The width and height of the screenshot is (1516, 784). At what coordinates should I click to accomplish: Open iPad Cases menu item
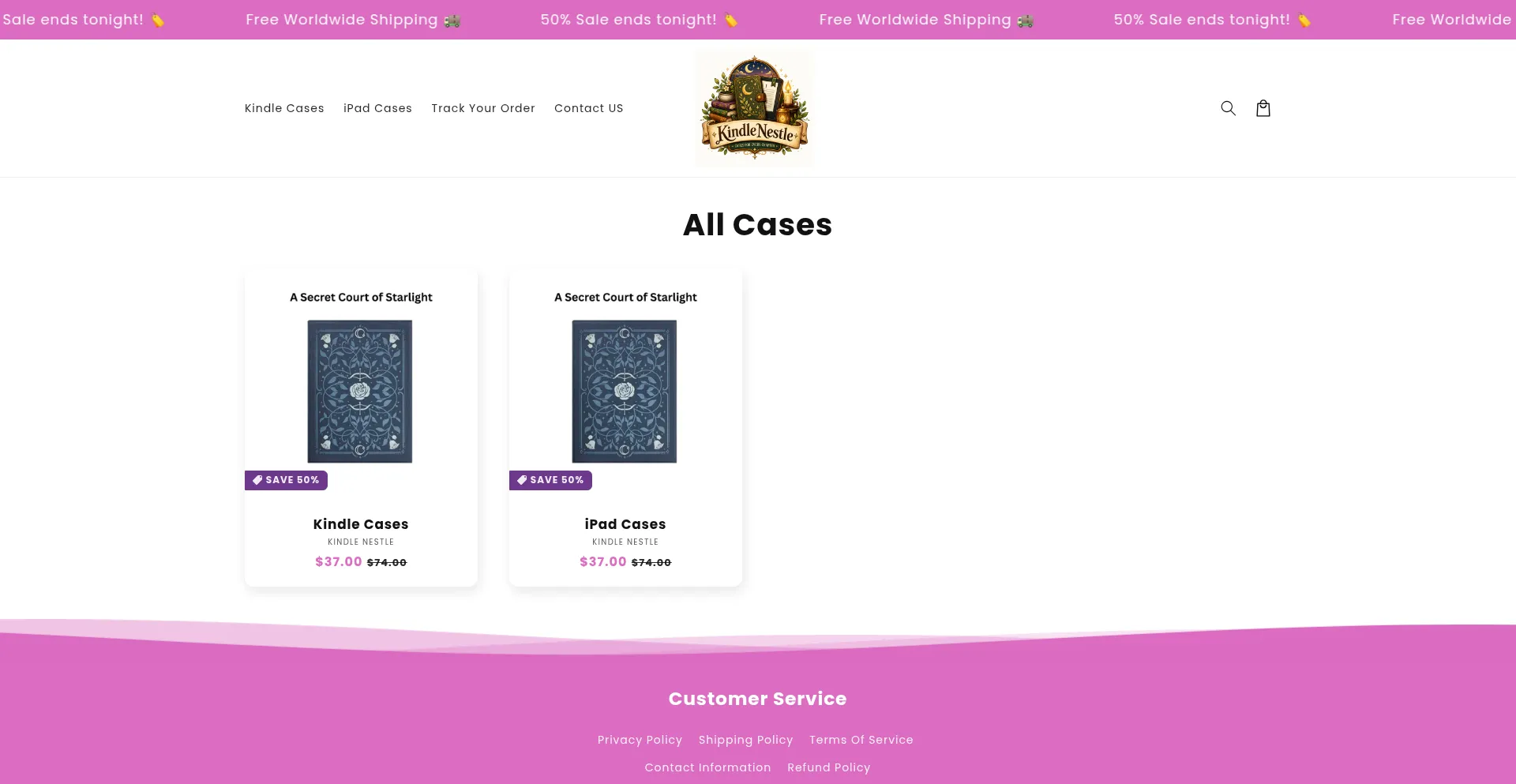[377, 108]
